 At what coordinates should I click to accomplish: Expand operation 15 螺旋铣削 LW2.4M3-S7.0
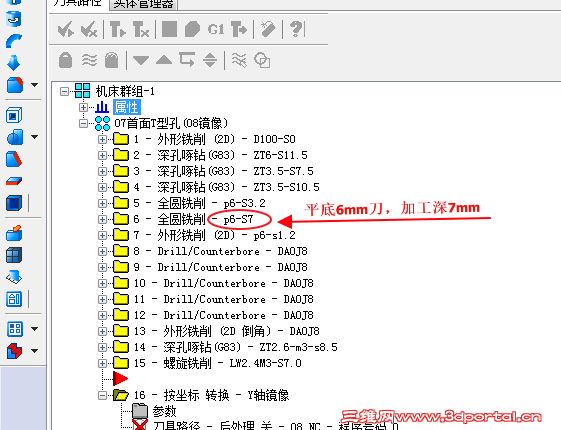[x=102, y=363]
